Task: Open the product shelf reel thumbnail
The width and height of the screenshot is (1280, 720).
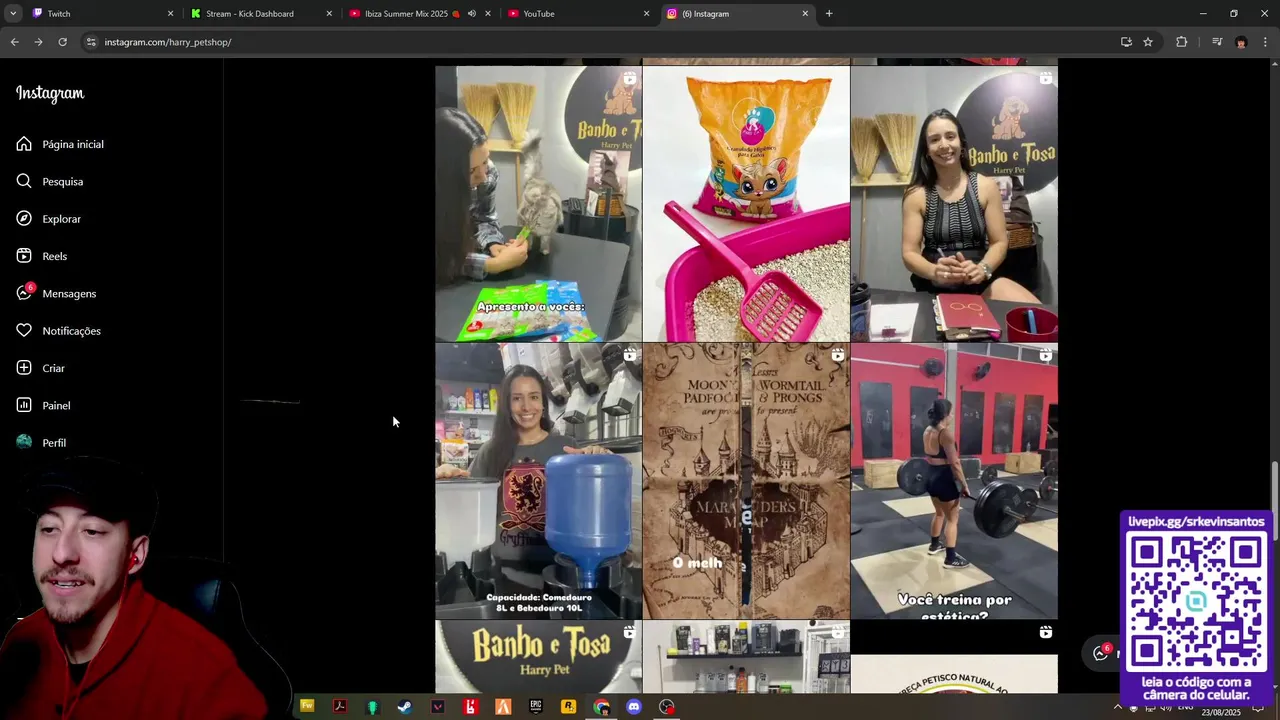Action: tap(746, 657)
